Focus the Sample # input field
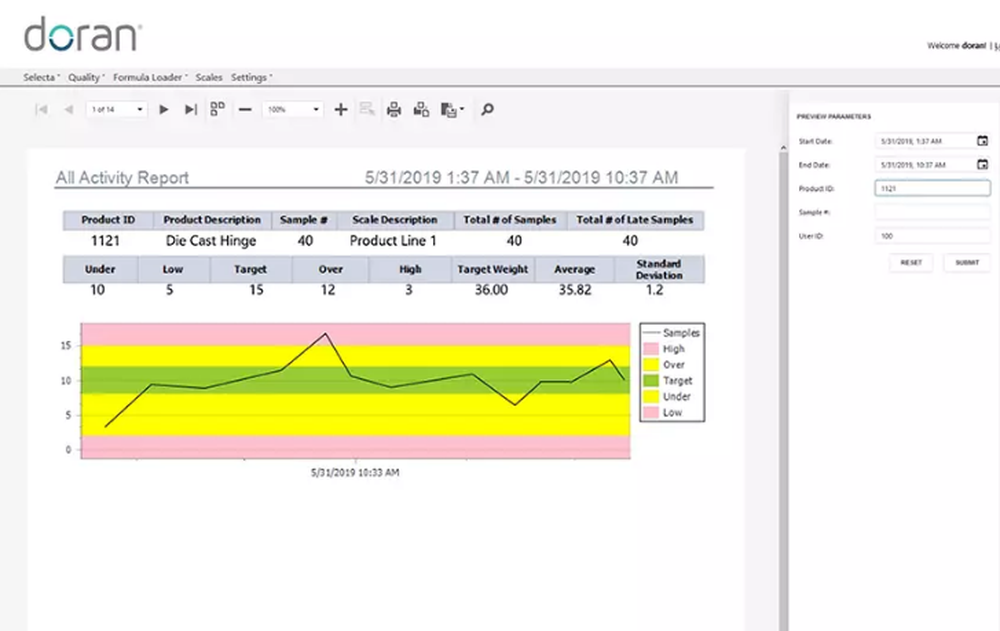 [932, 212]
